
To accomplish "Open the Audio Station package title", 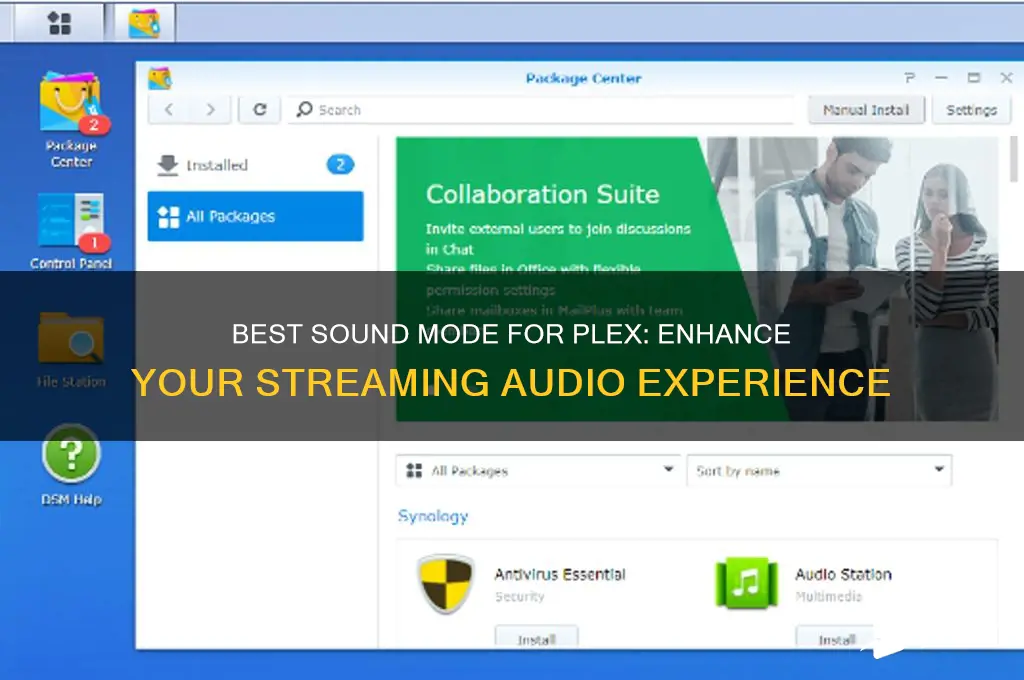I will (x=843, y=574).
